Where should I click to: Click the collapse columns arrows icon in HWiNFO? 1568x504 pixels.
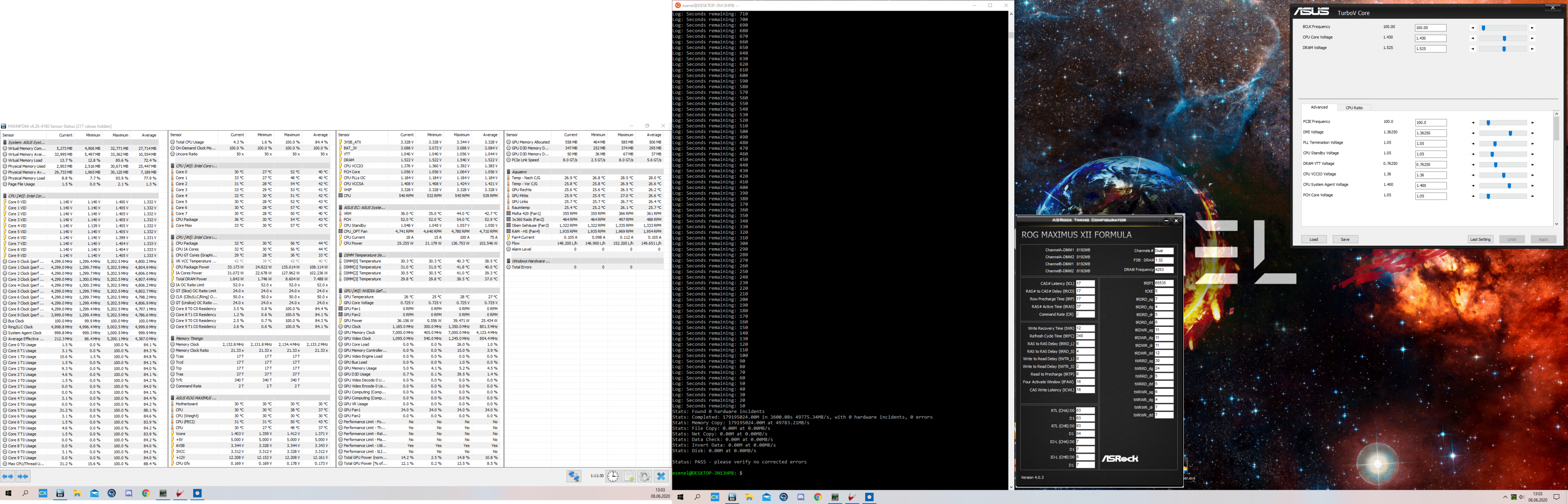(23, 477)
